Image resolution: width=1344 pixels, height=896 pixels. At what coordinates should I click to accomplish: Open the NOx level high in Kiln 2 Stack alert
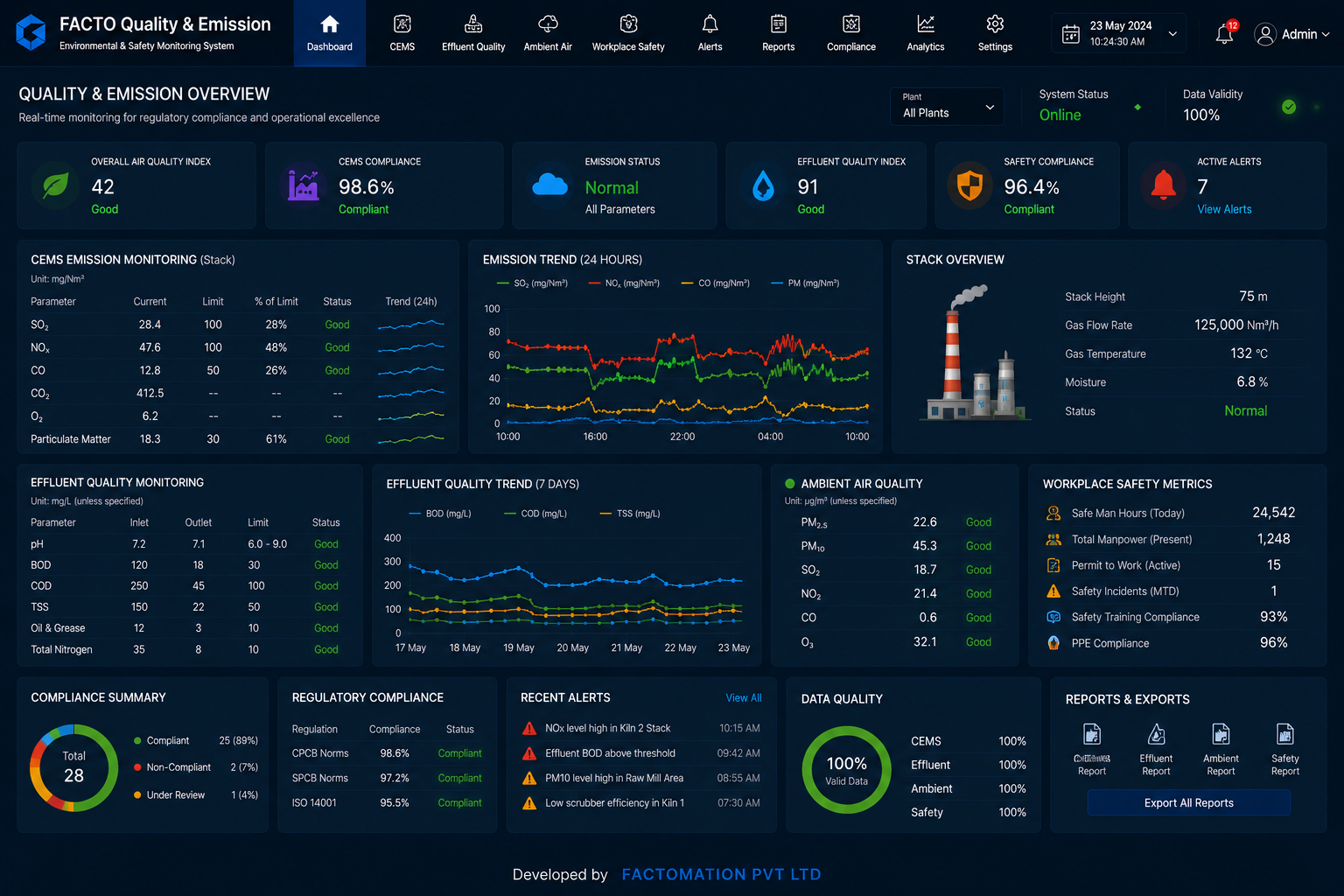pyautogui.click(x=640, y=728)
